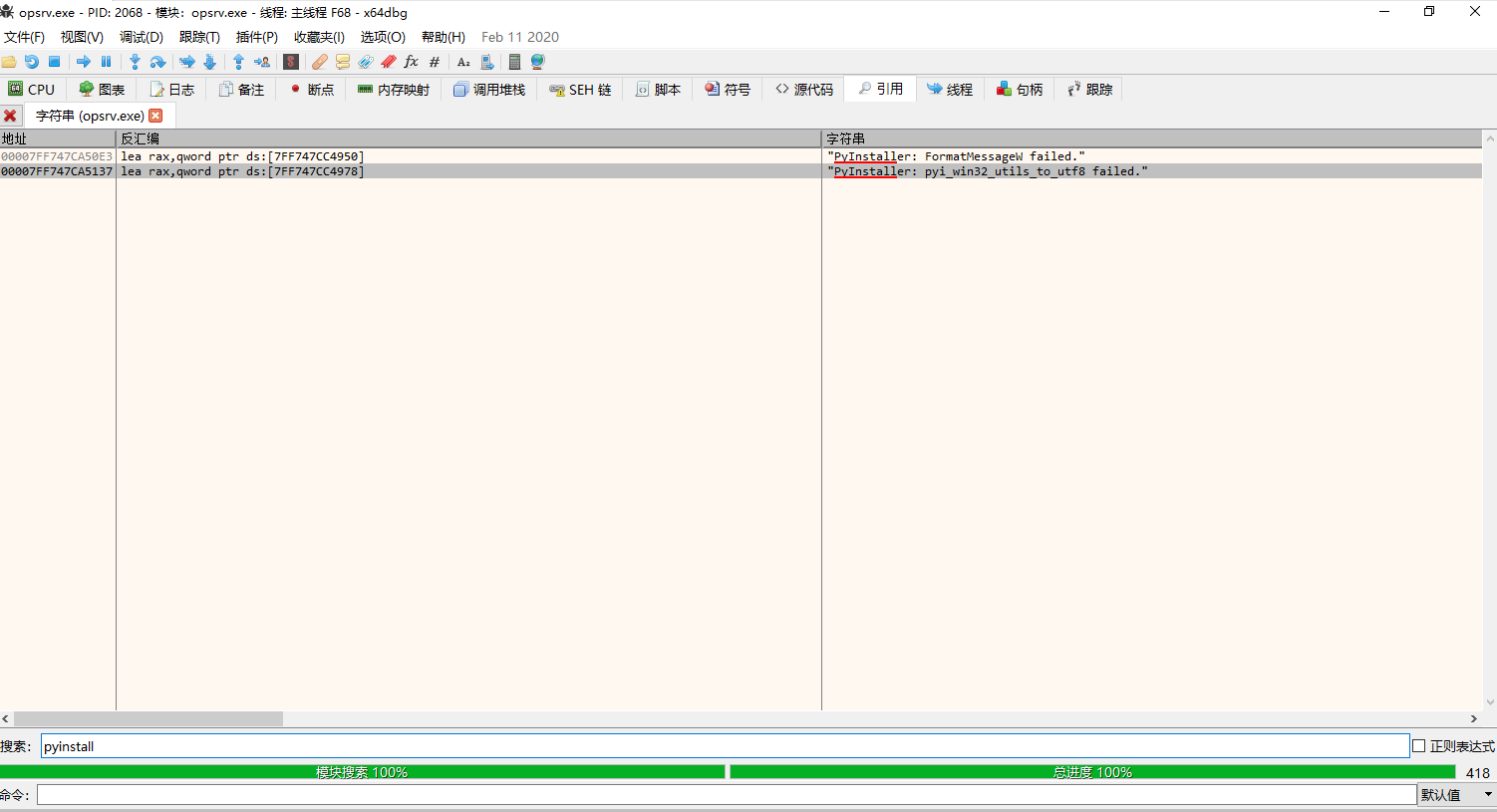Click the Check for updates globe icon
Image resolution: width=1497 pixels, height=812 pixels.
538,62
